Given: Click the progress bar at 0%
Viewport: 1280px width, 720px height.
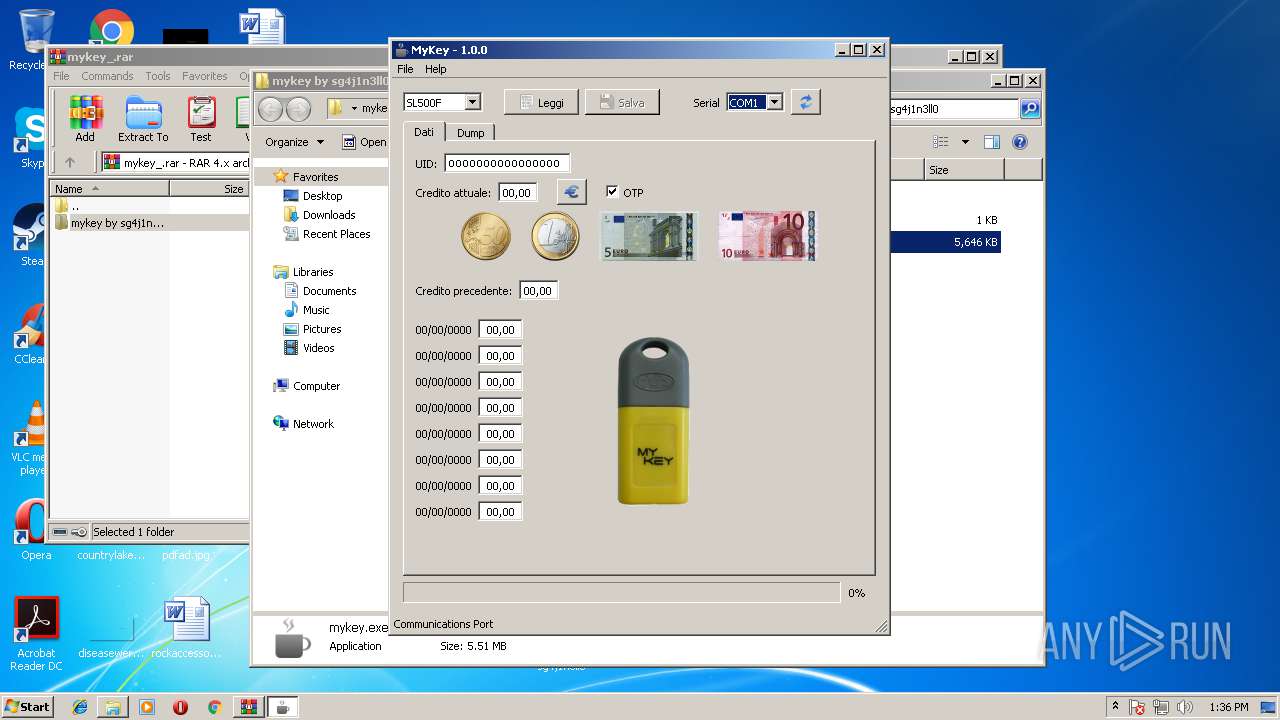Looking at the screenshot, I should tap(621, 593).
